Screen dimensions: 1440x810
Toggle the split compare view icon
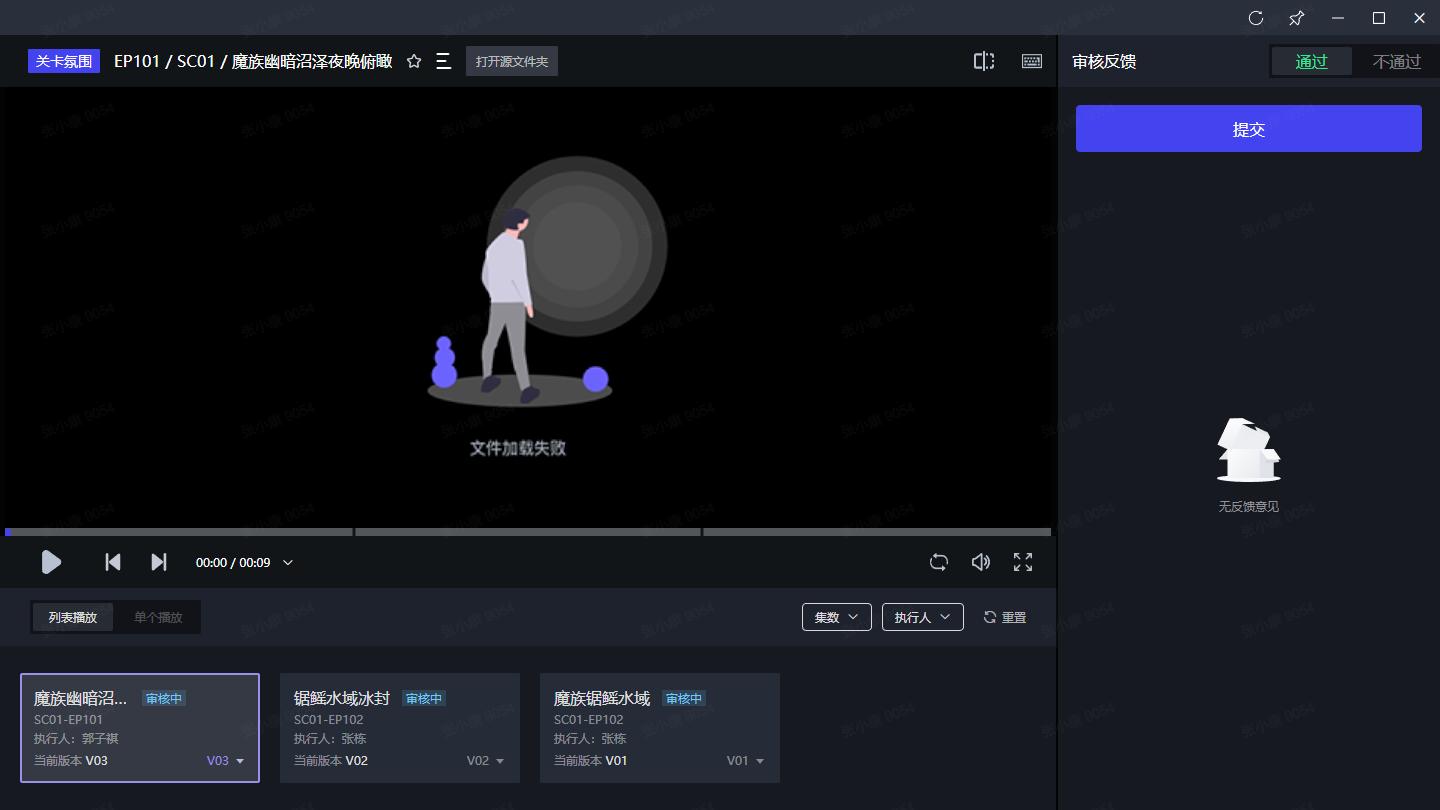(984, 62)
